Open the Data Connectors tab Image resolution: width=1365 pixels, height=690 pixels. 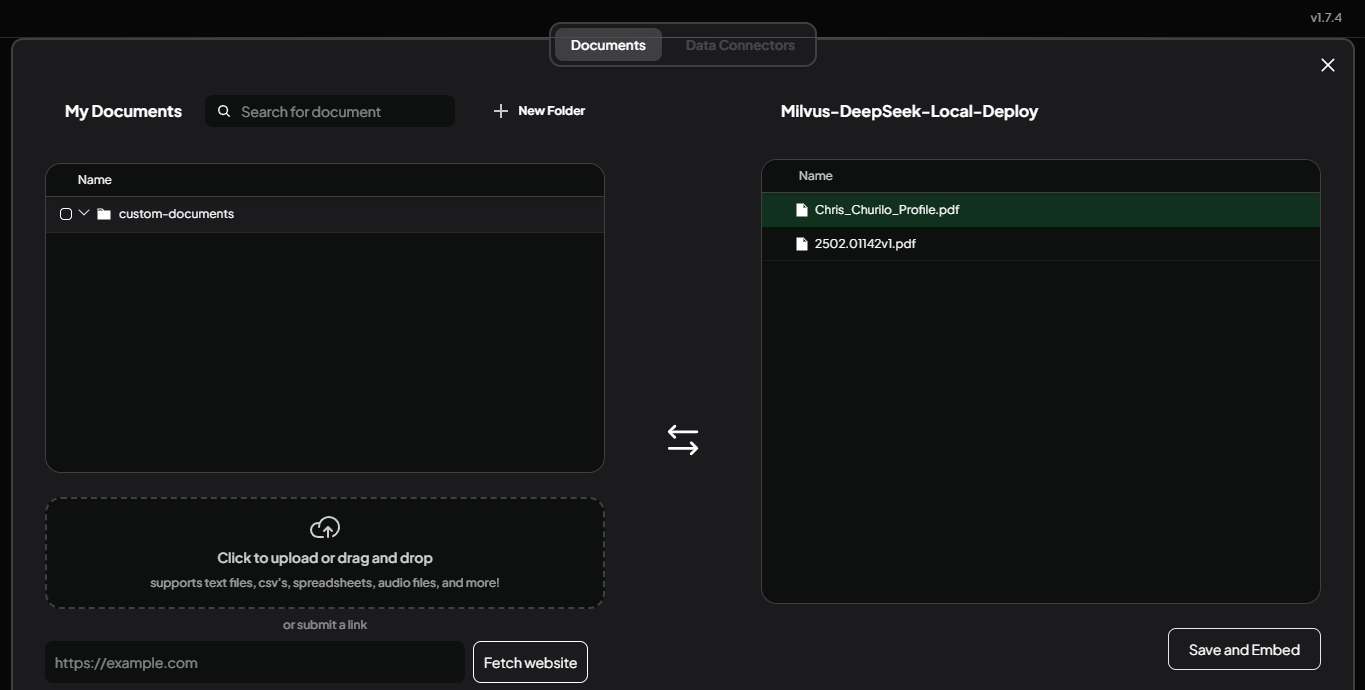click(740, 45)
